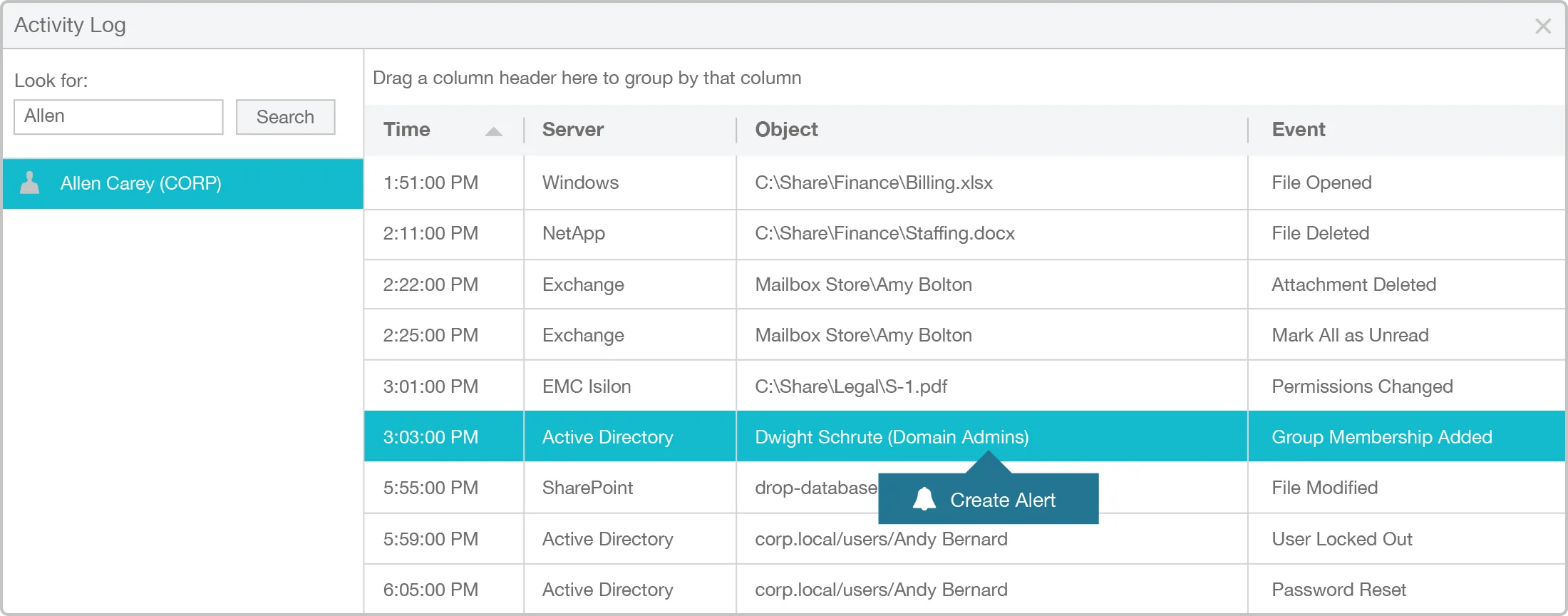
Task: Select Allen Carey (CORP) in results
Action: click(x=183, y=183)
